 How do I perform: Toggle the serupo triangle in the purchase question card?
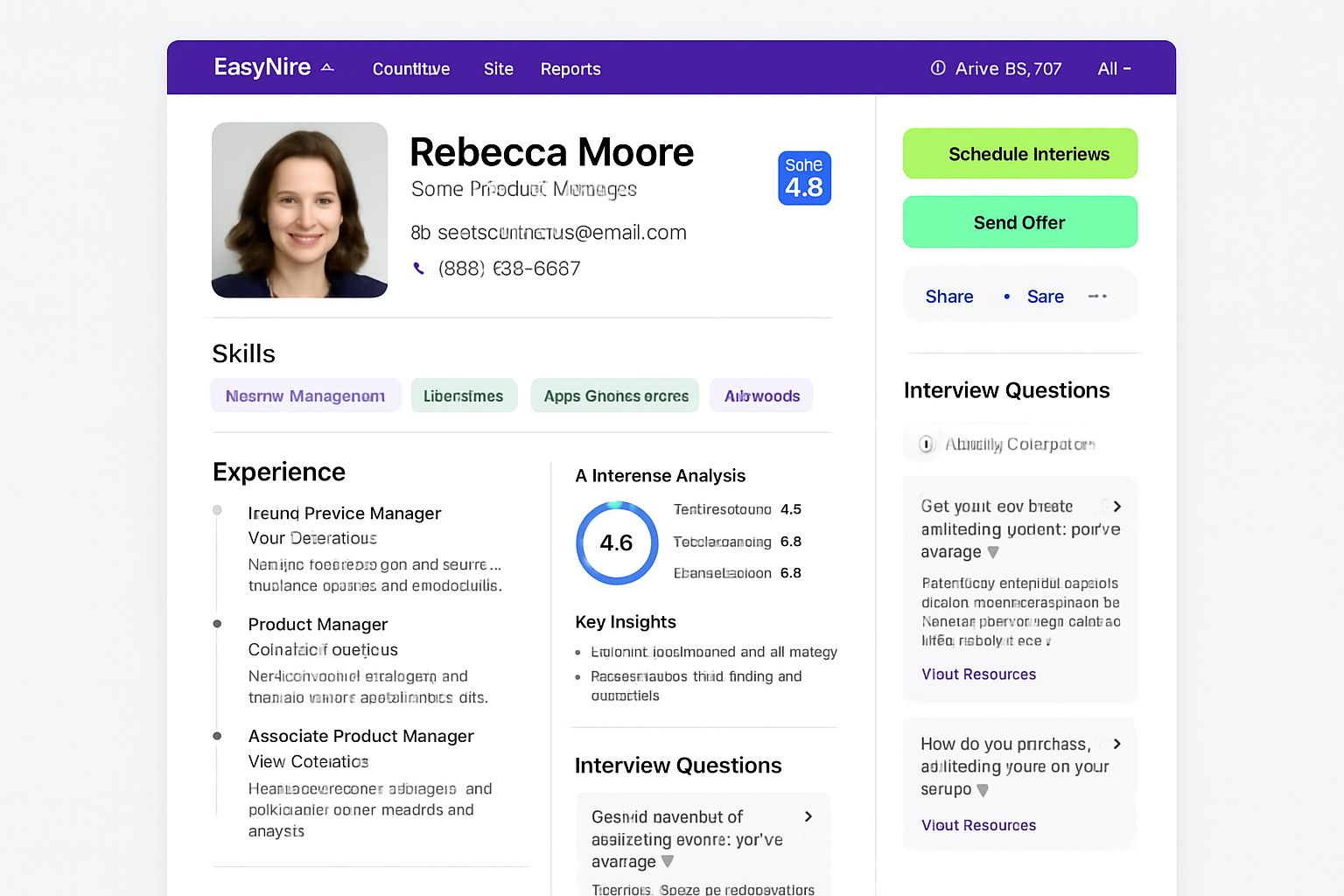coord(984,789)
